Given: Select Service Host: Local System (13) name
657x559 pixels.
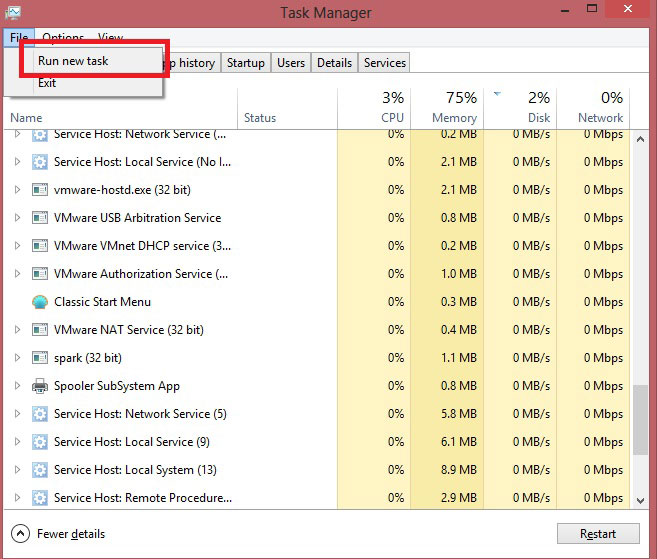Looking at the screenshot, I should (135, 470).
